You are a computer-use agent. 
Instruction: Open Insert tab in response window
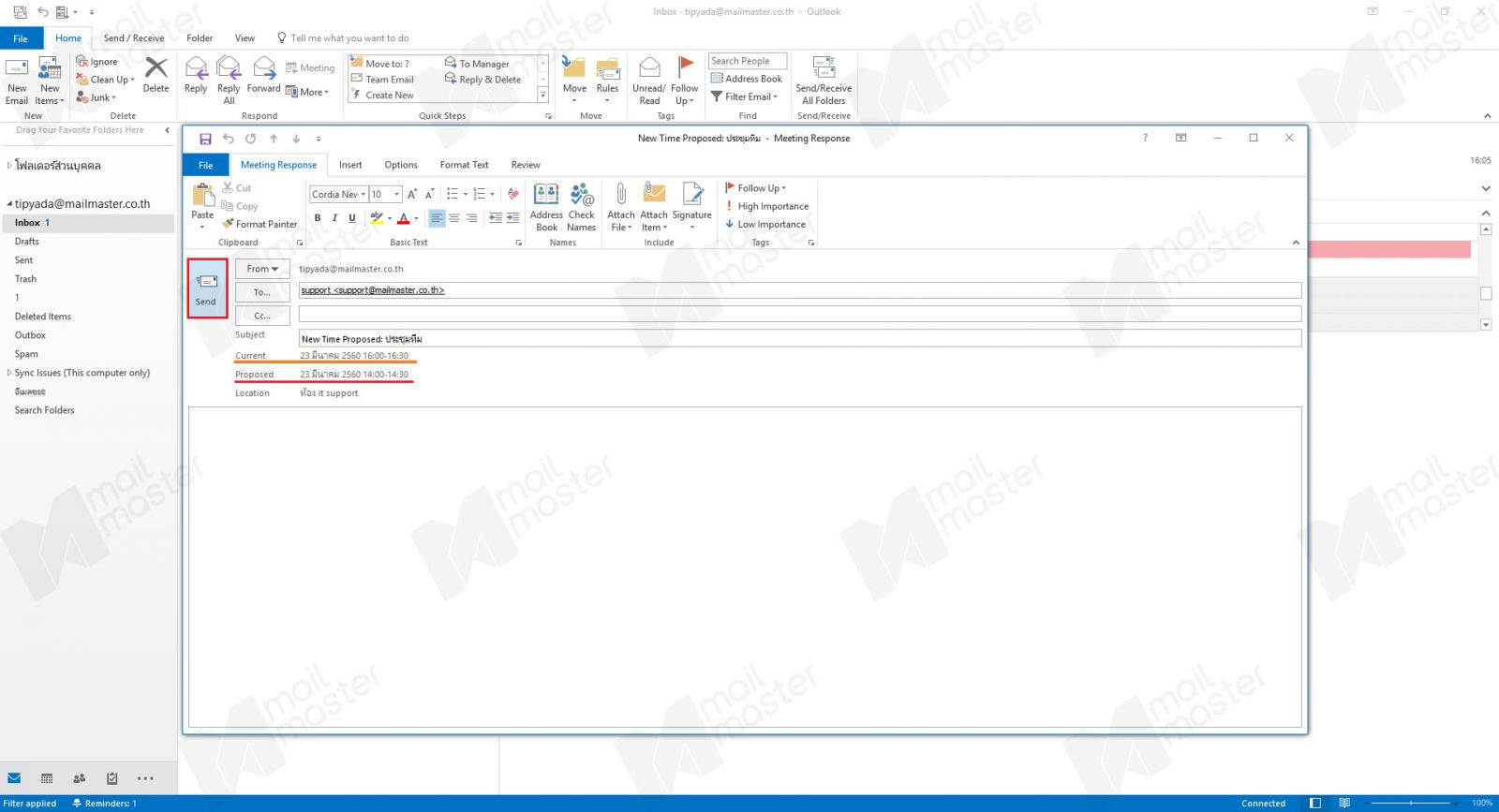point(350,165)
